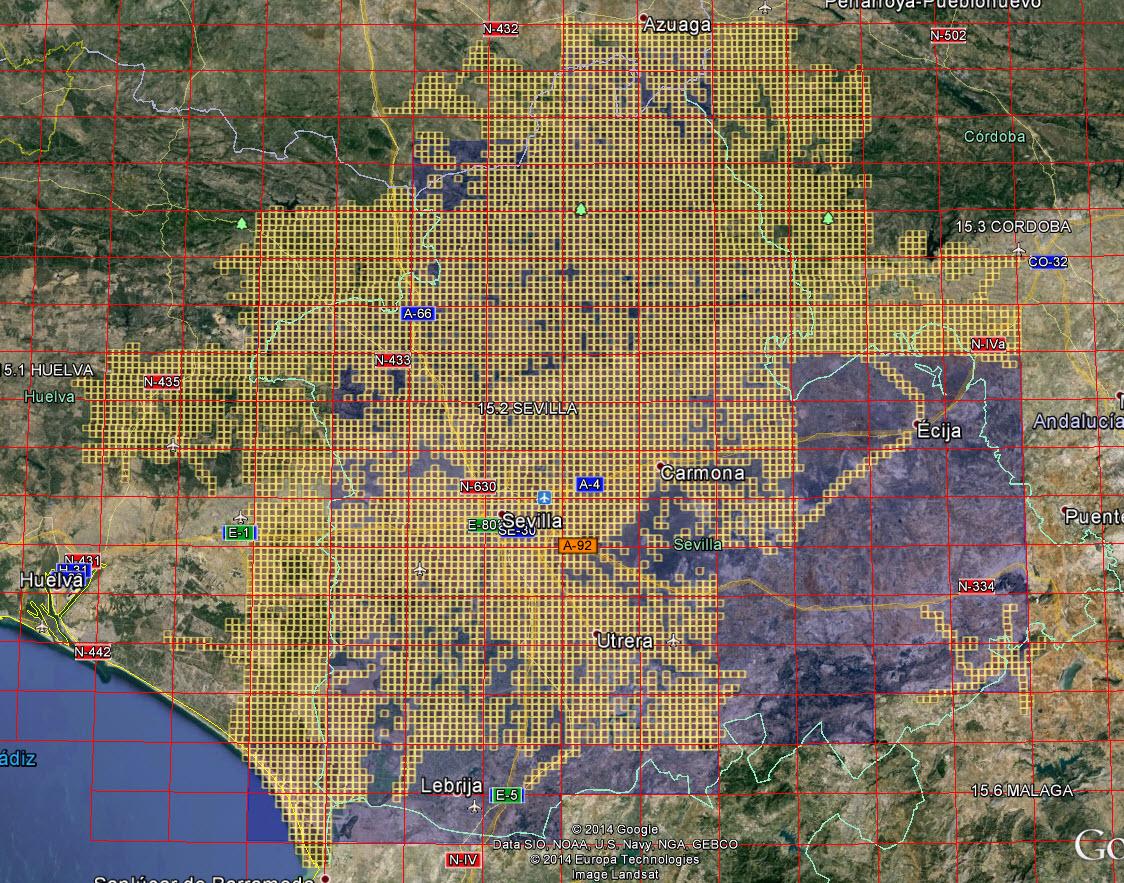Click the 15.3 CORDOBA region label

click(x=1012, y=227)
